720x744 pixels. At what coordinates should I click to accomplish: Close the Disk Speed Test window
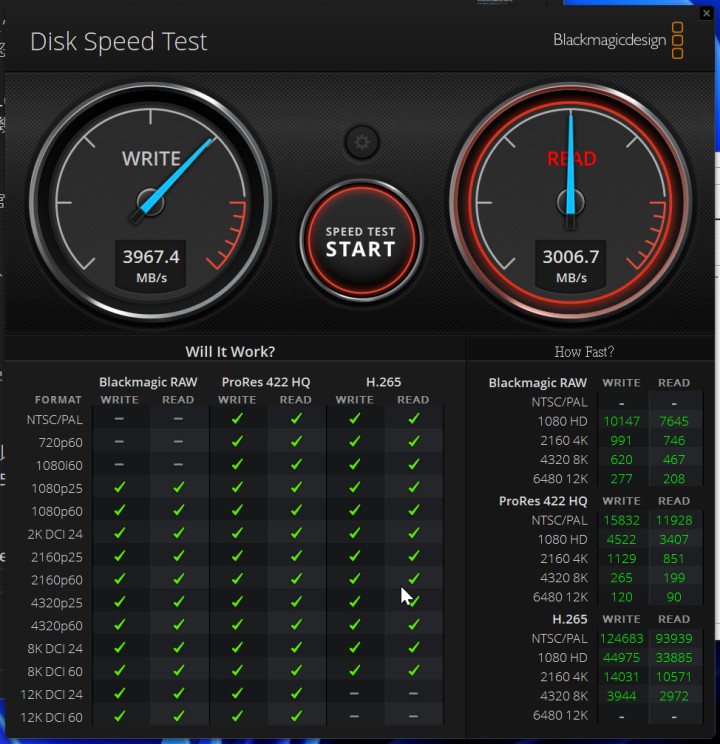click(x=706, y=13)
